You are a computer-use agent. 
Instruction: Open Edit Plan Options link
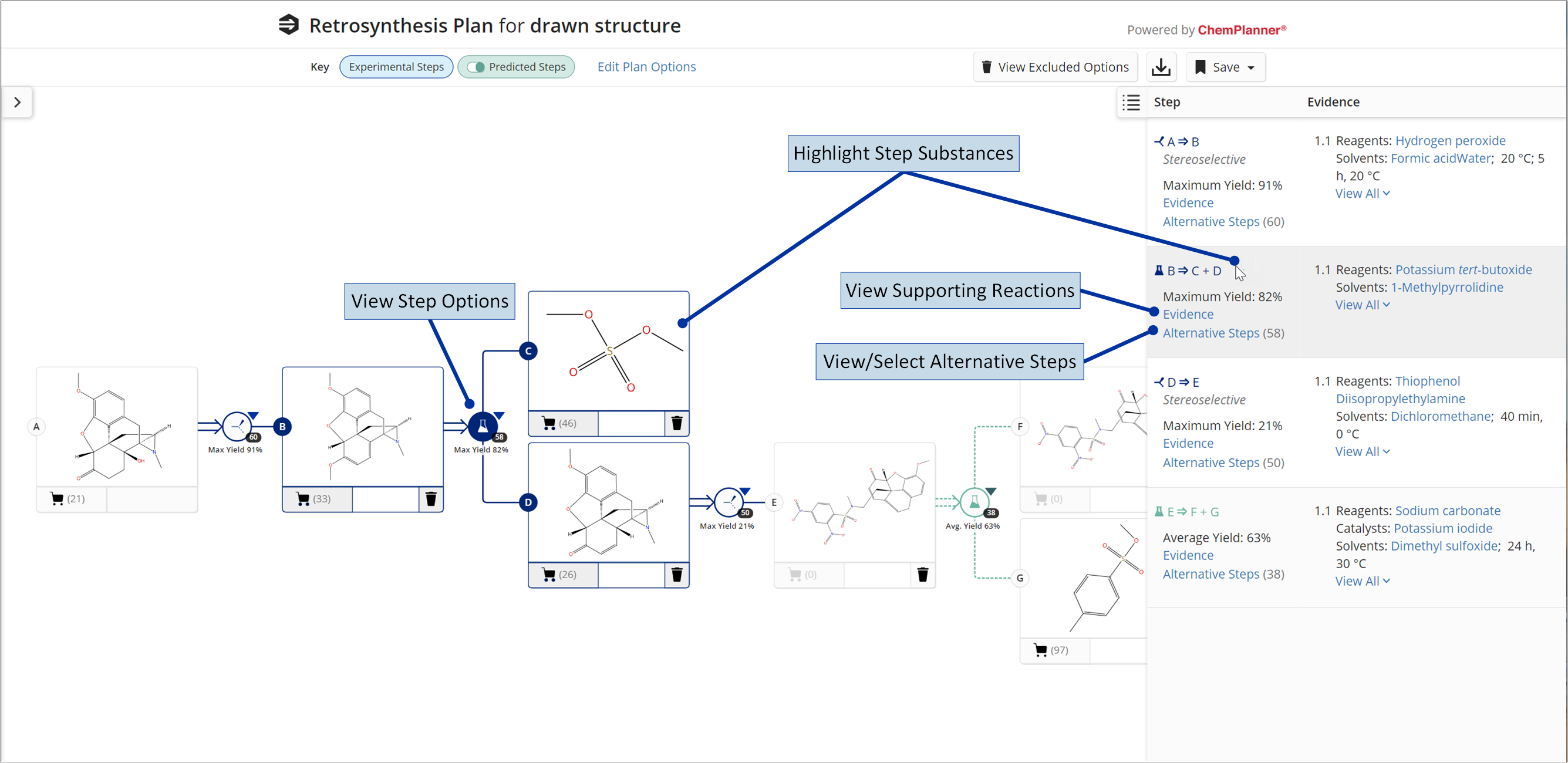pyautogui.click(x=646, y=67)
